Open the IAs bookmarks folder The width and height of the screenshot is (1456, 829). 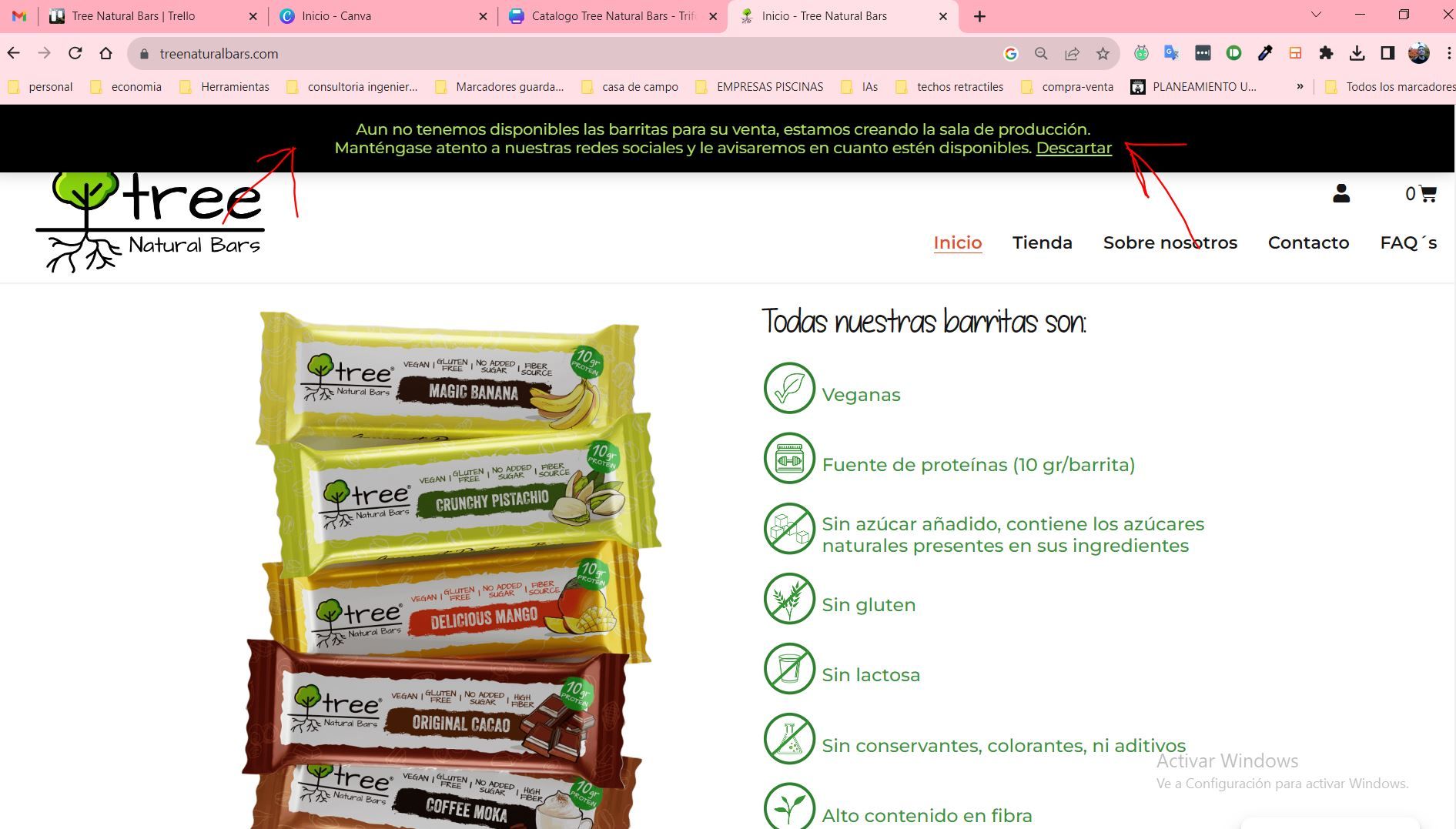click(860, 87)
